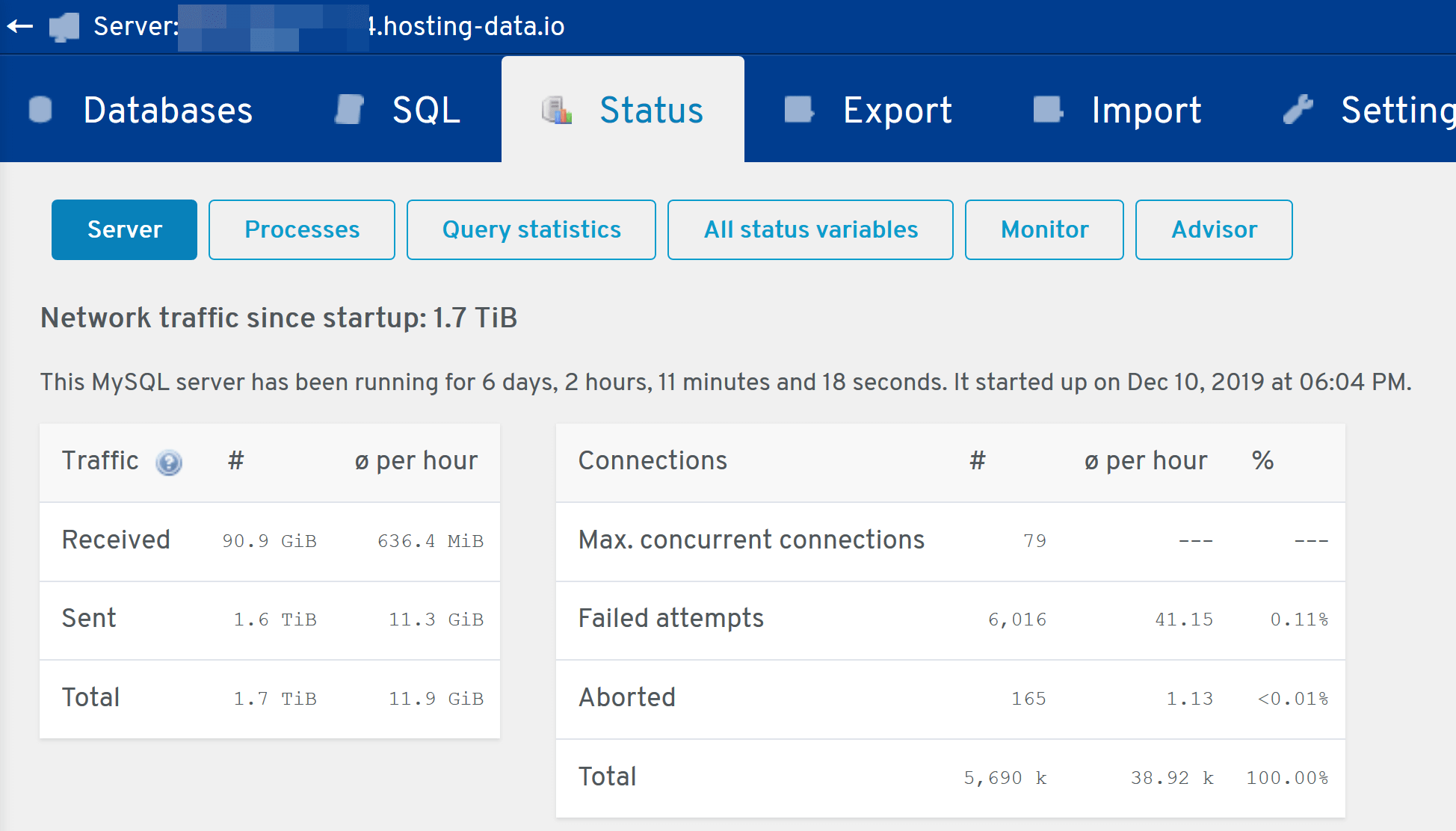Viewport: 1456px width, 831px height.
Task: Open the SQL tab
Action: tap(397, 110)
